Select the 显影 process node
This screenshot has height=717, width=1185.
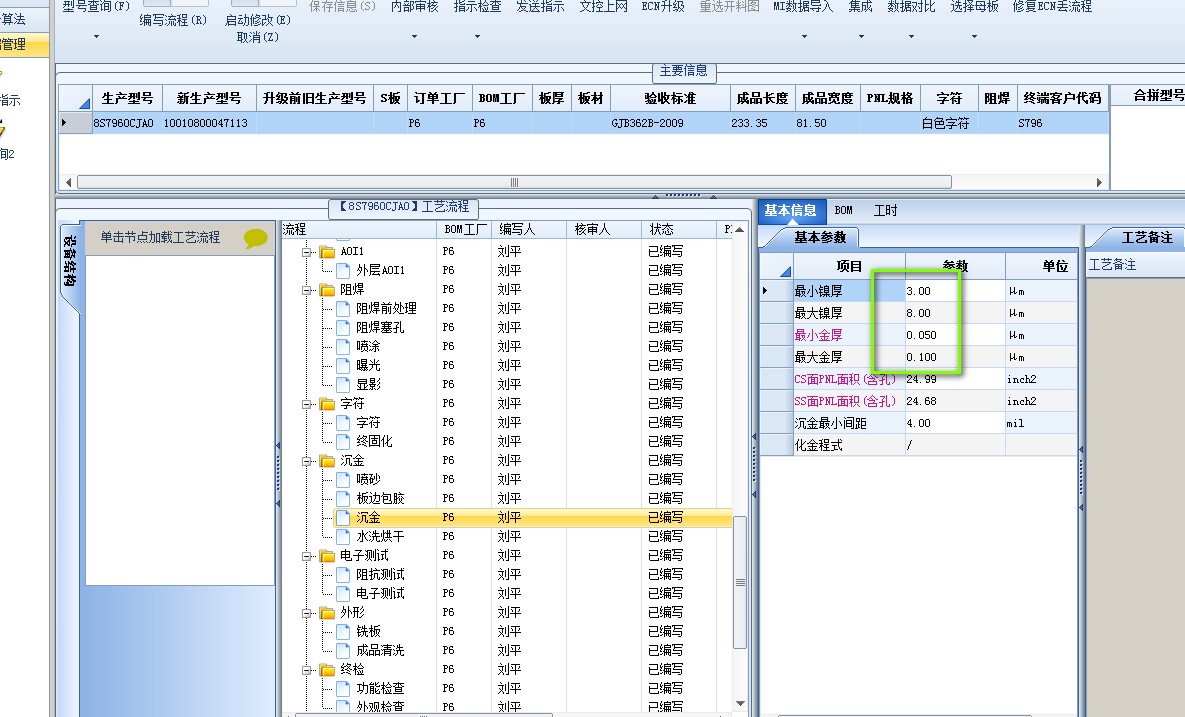click(x=368, y=384)
